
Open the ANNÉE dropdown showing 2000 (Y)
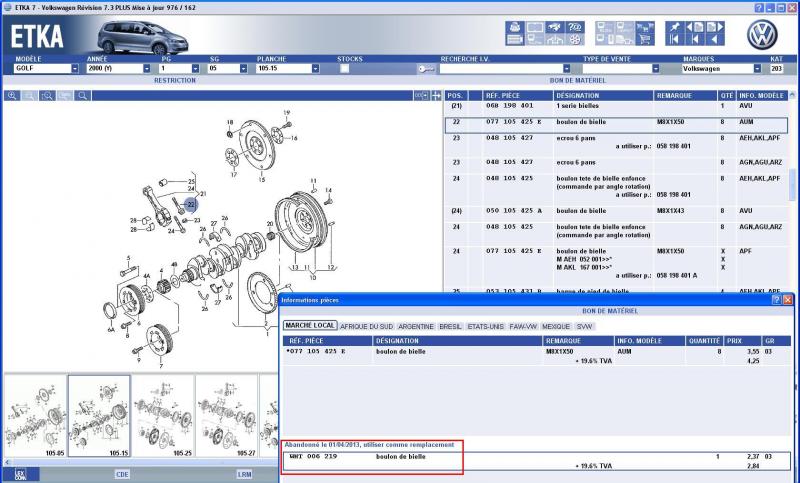[147, 68]
